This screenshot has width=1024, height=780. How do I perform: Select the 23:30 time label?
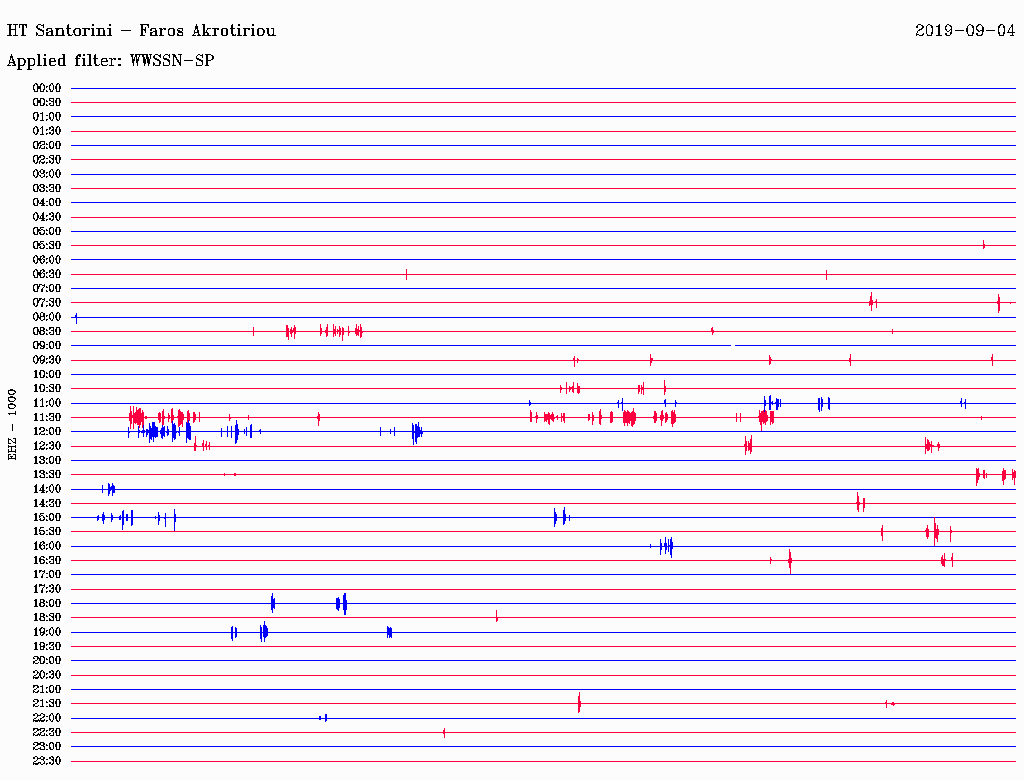tap(47, 760)
